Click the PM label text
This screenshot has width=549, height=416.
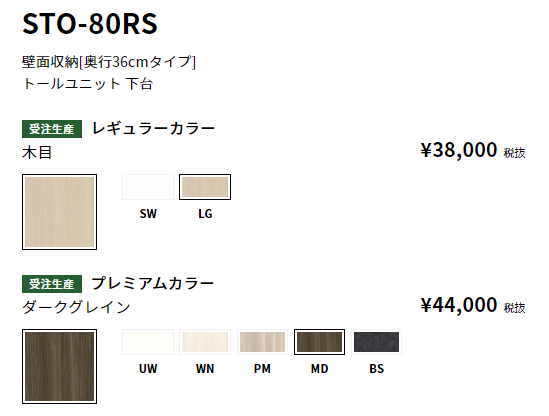262,369
